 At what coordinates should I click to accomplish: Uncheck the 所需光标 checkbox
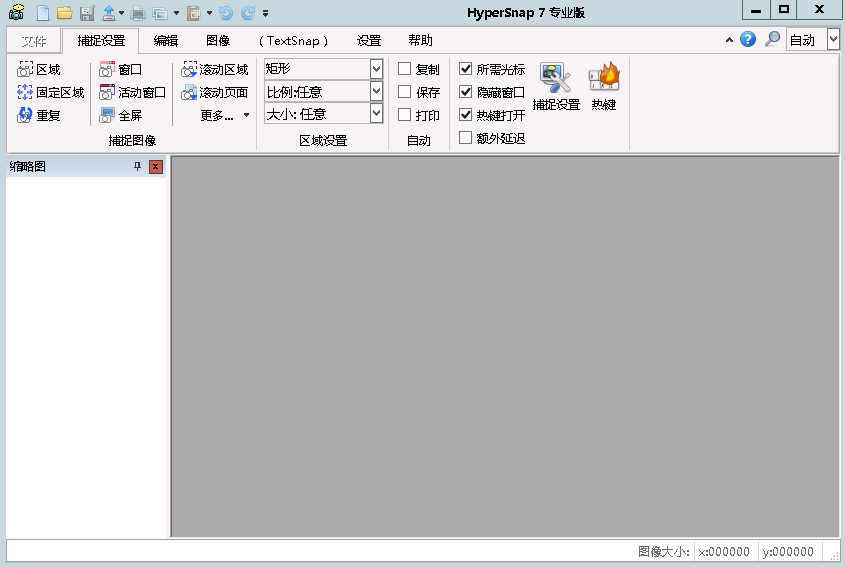tap(466, 69)
